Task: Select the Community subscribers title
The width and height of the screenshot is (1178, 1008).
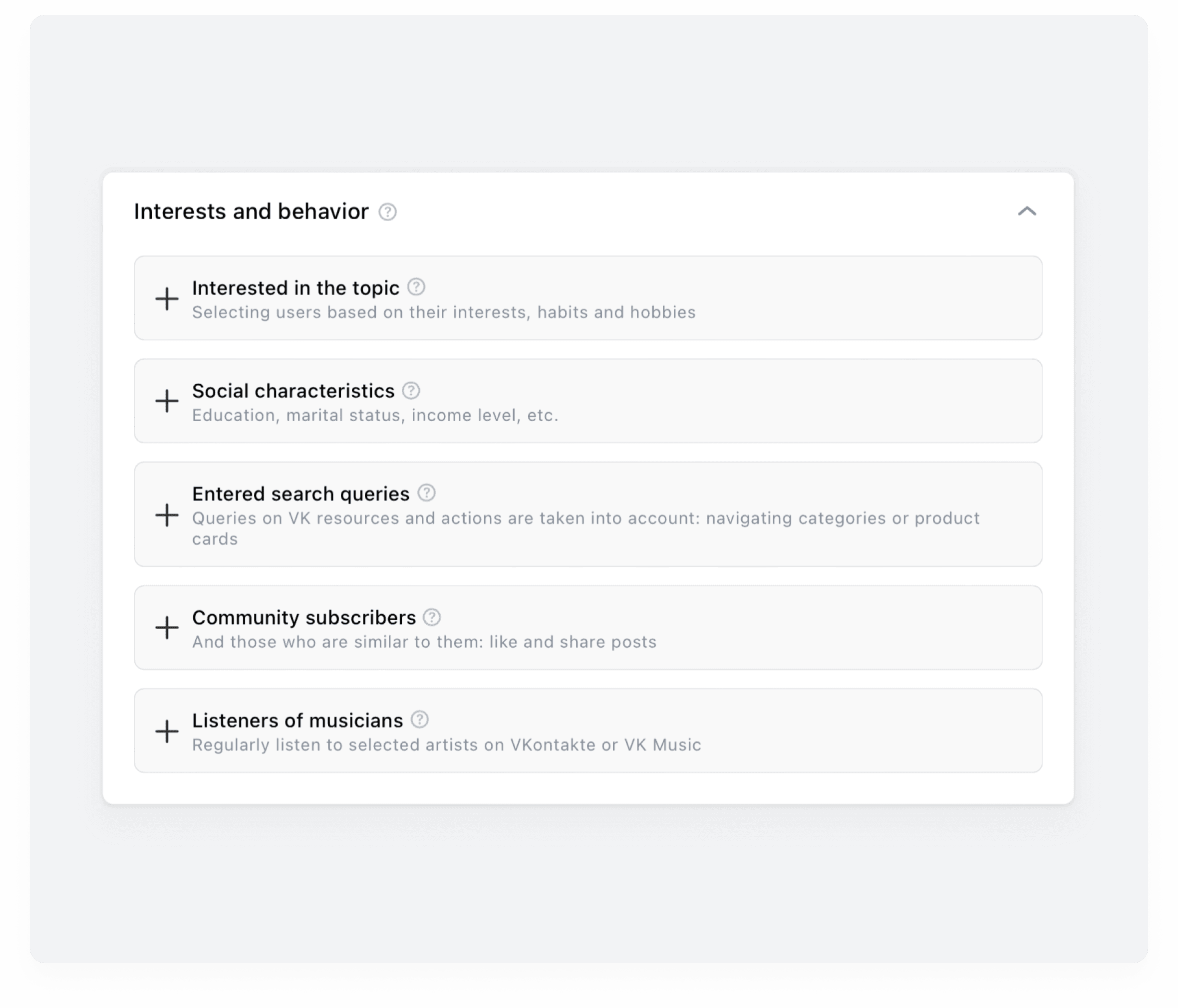Action: [x=304, y=618]
